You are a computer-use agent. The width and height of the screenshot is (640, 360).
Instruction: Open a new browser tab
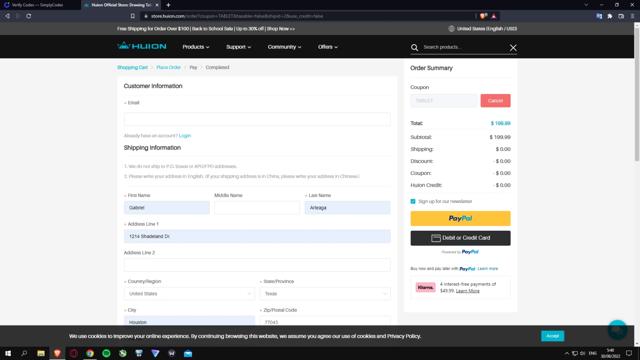tap(168, 5)
